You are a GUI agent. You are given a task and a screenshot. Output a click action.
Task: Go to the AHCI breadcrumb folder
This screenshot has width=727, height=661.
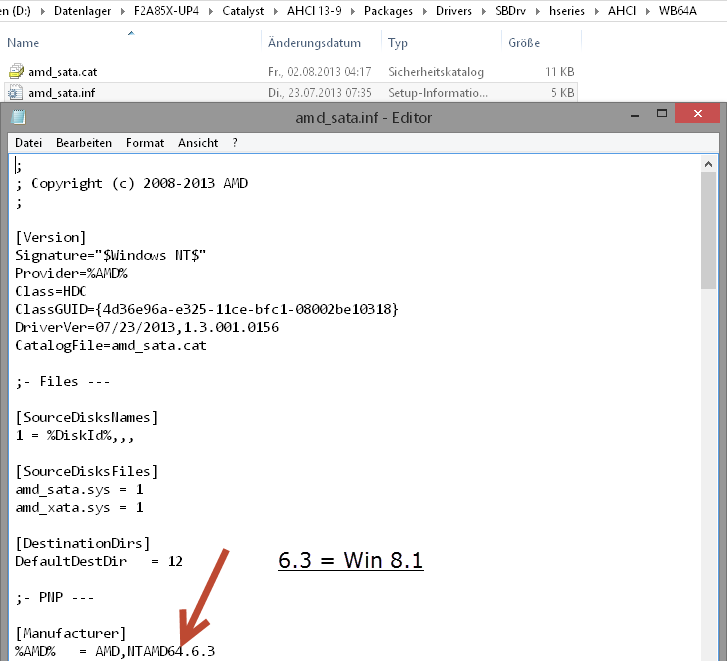pos(622,11)
